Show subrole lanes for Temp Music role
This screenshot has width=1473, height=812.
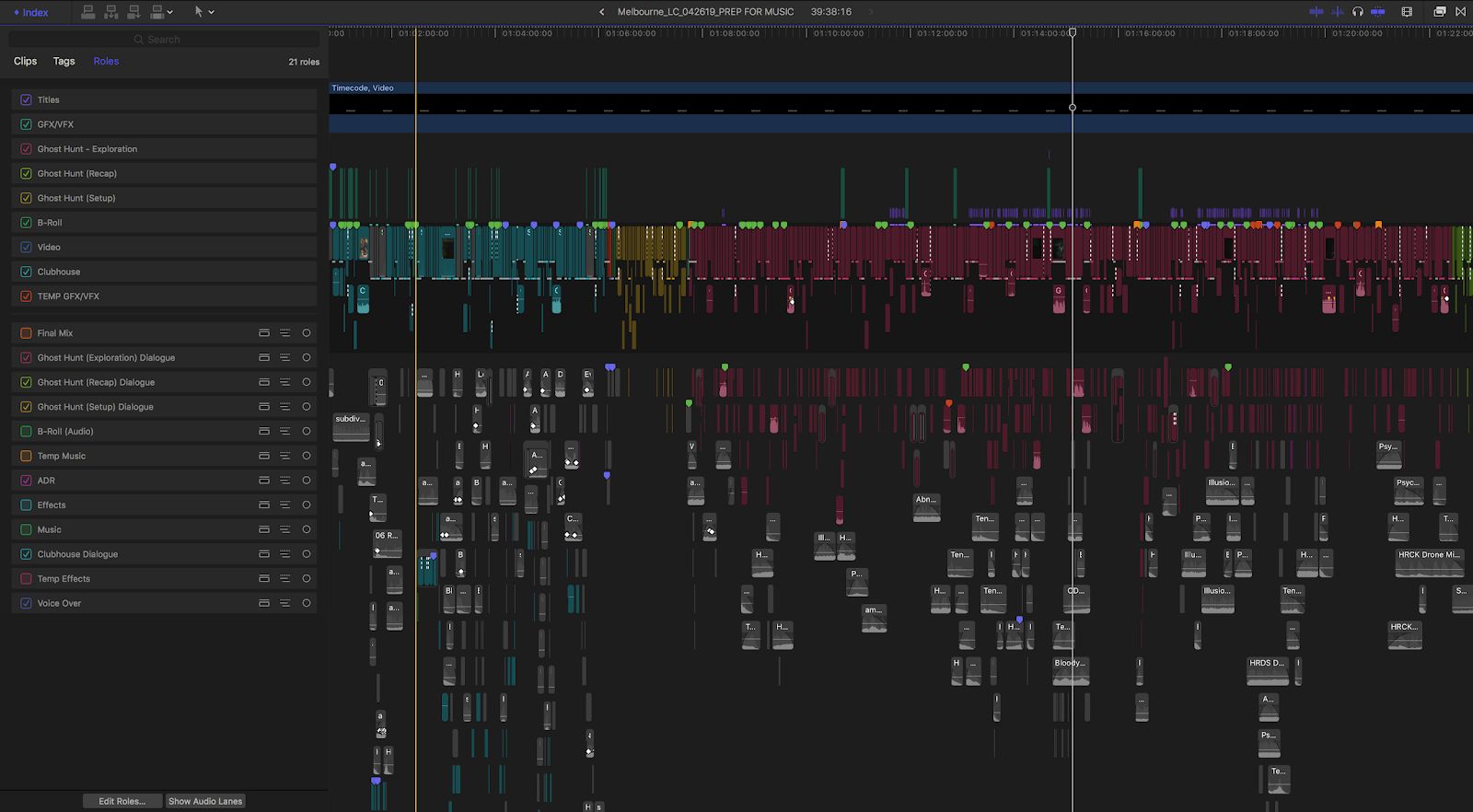coord(284,456)
